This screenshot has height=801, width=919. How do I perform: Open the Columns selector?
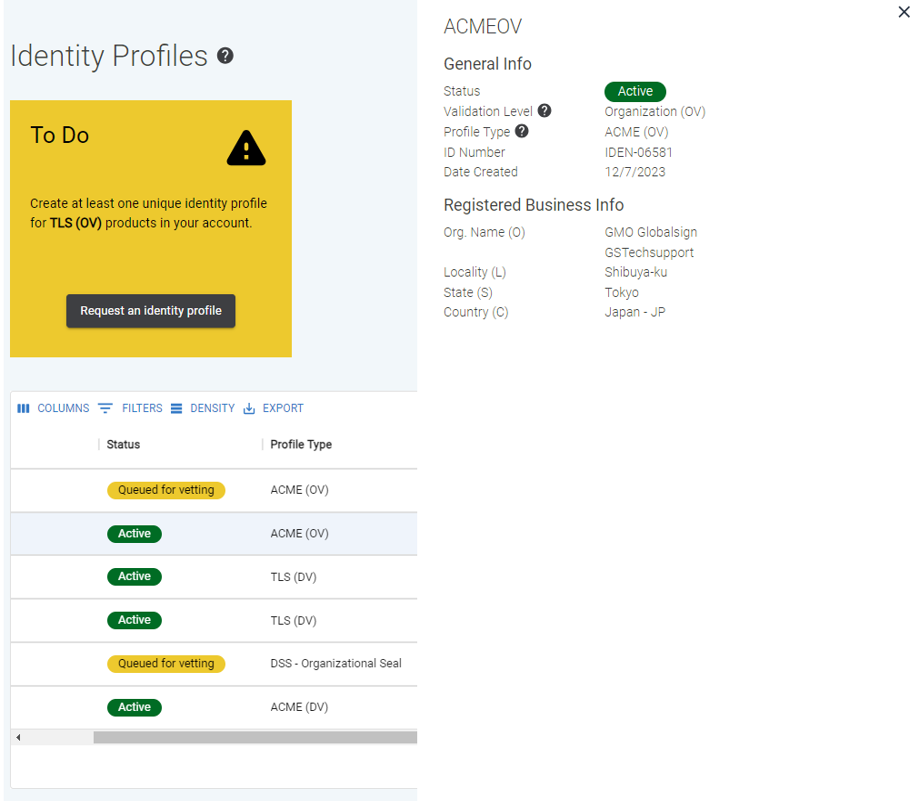pyautogui.click(x=53, y=408)
